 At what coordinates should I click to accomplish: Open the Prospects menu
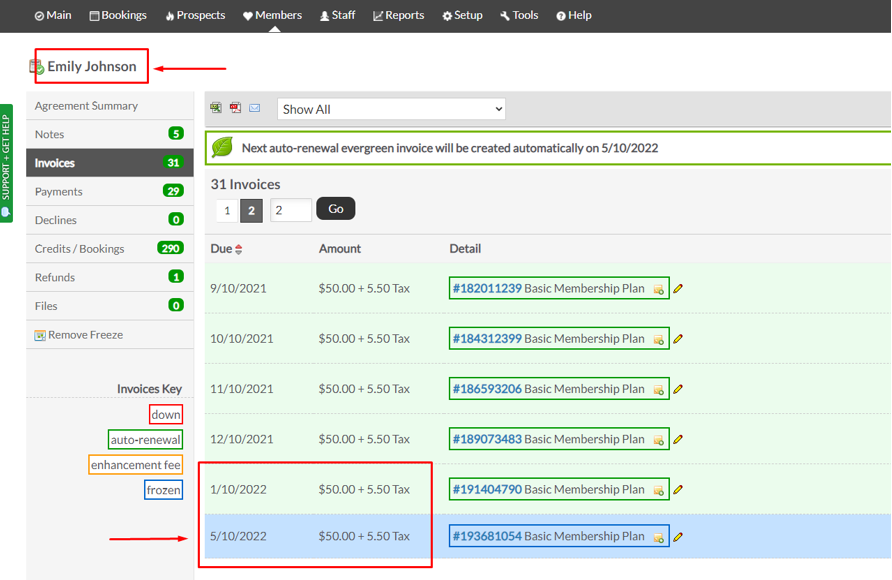[x=195, y=15]
